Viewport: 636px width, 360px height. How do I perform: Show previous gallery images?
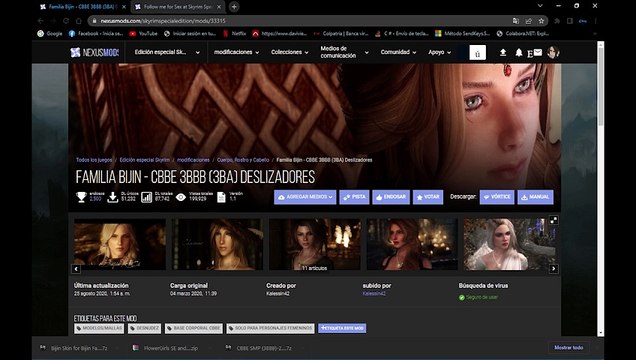[x=76, y=269]
